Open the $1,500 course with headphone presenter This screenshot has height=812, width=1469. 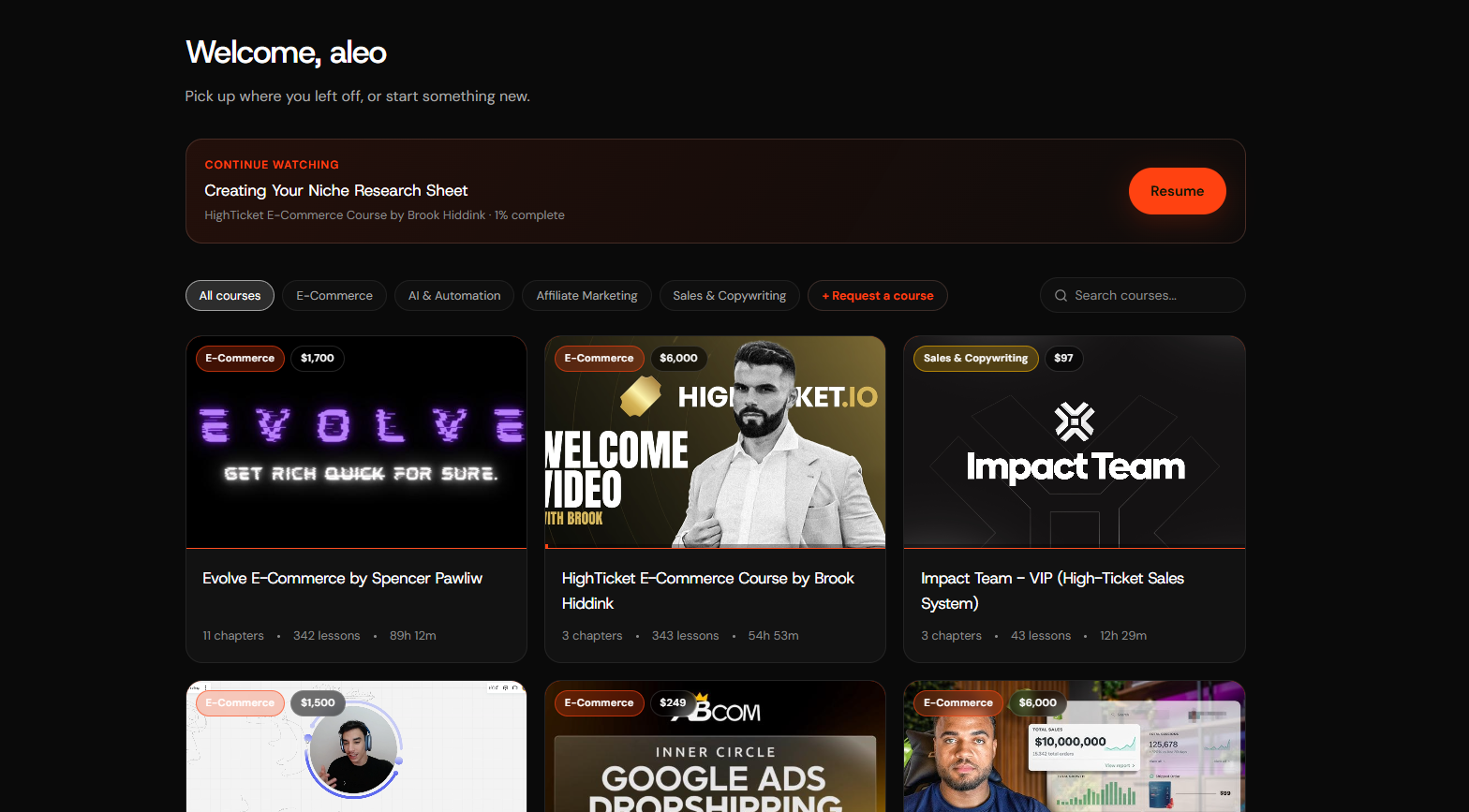tap(356, 746)
